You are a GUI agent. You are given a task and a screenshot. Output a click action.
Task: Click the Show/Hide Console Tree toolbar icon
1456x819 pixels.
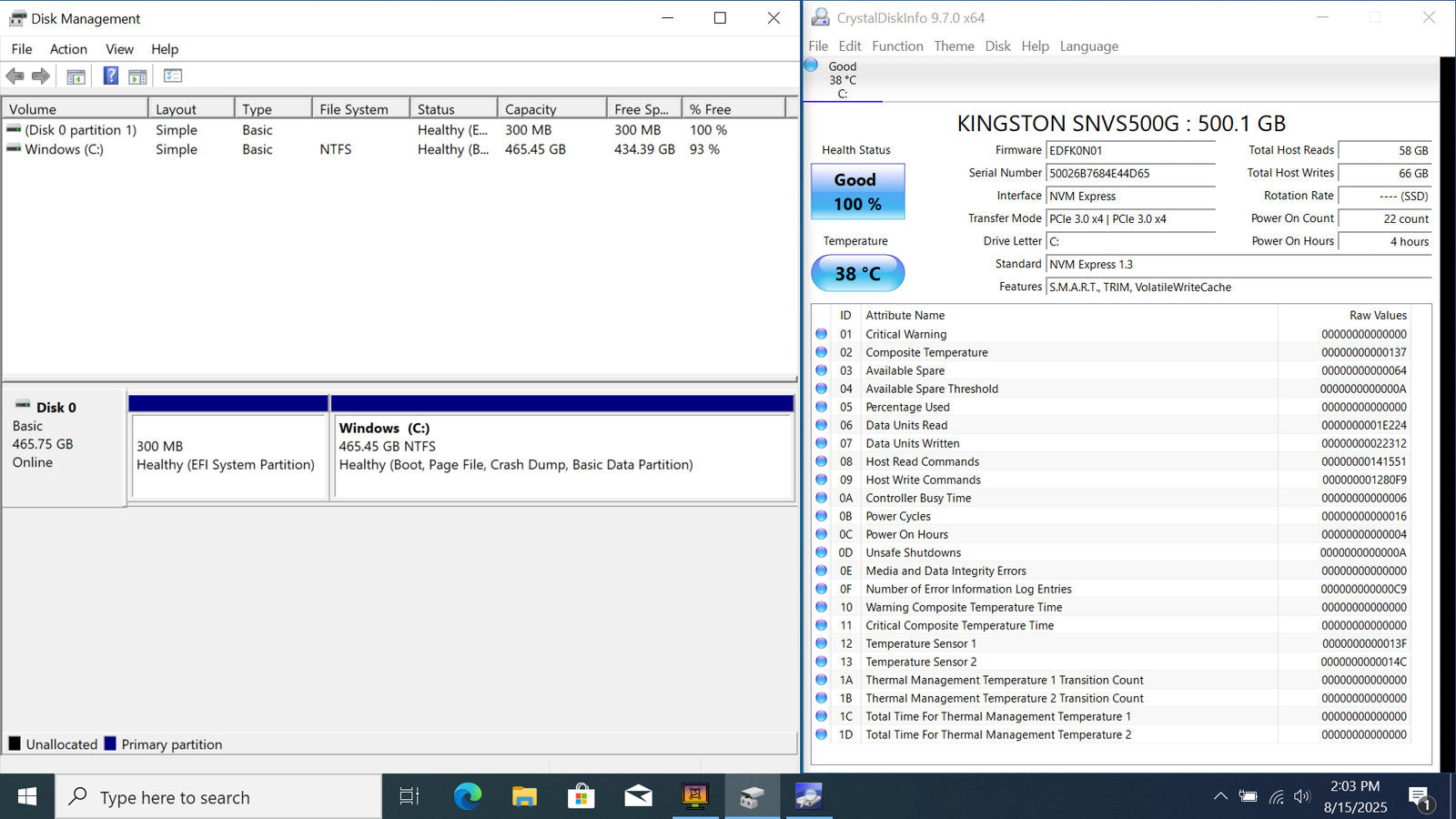(76, 76)
